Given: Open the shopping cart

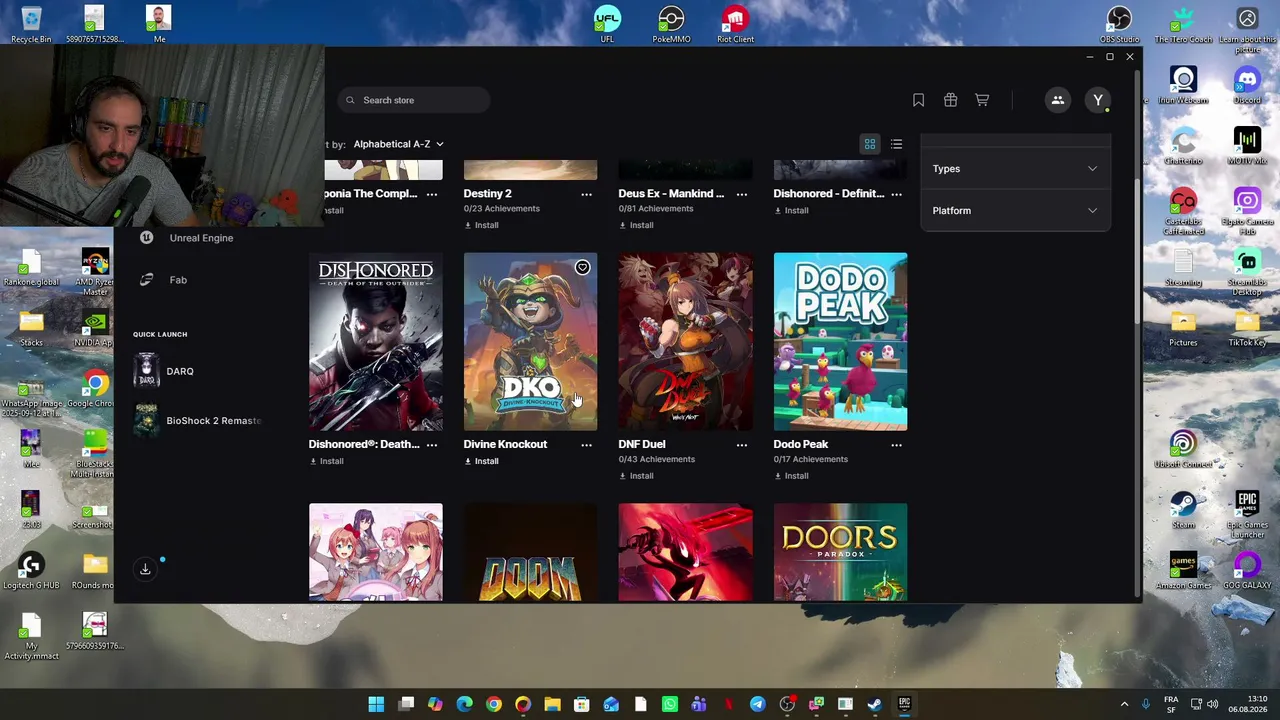Looking at the screenshot, I should (982, 100).
